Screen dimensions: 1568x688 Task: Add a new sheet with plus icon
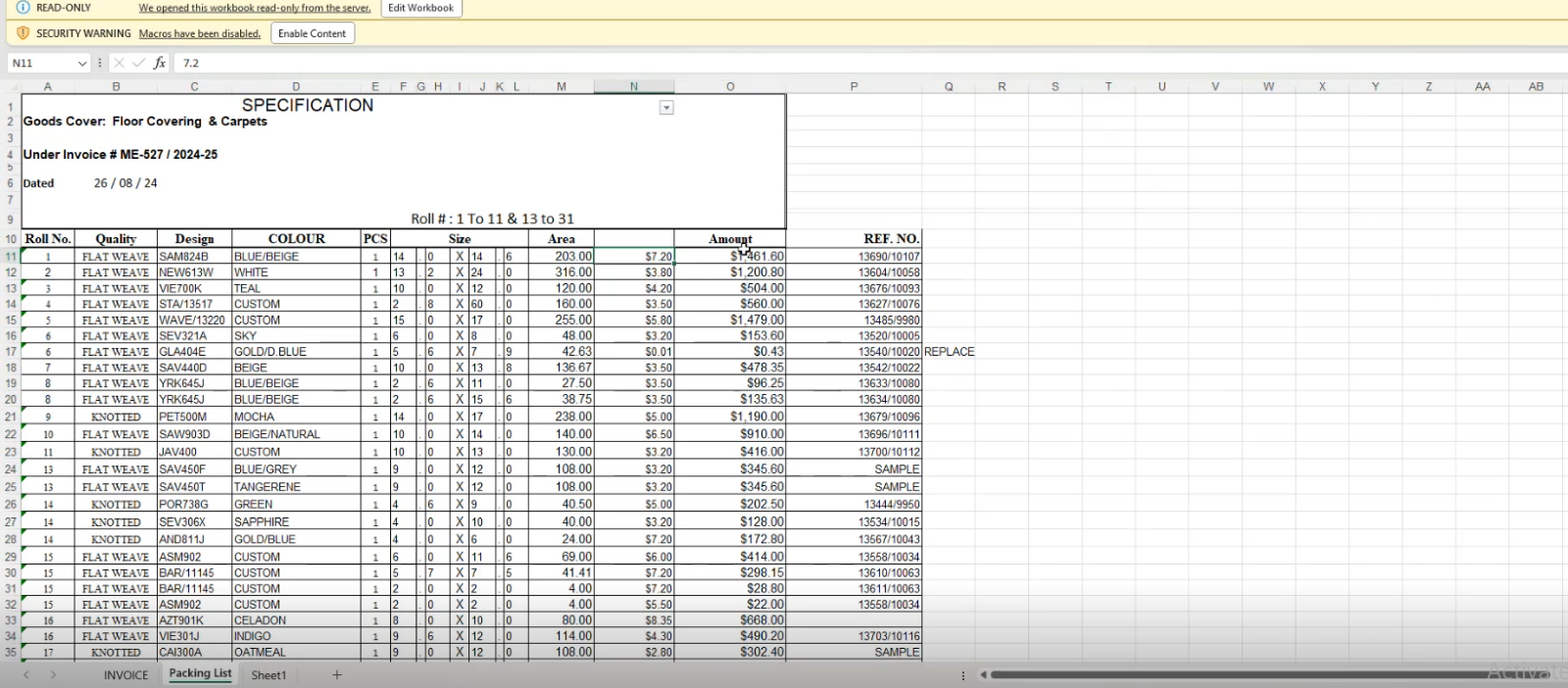coord(337,674)
